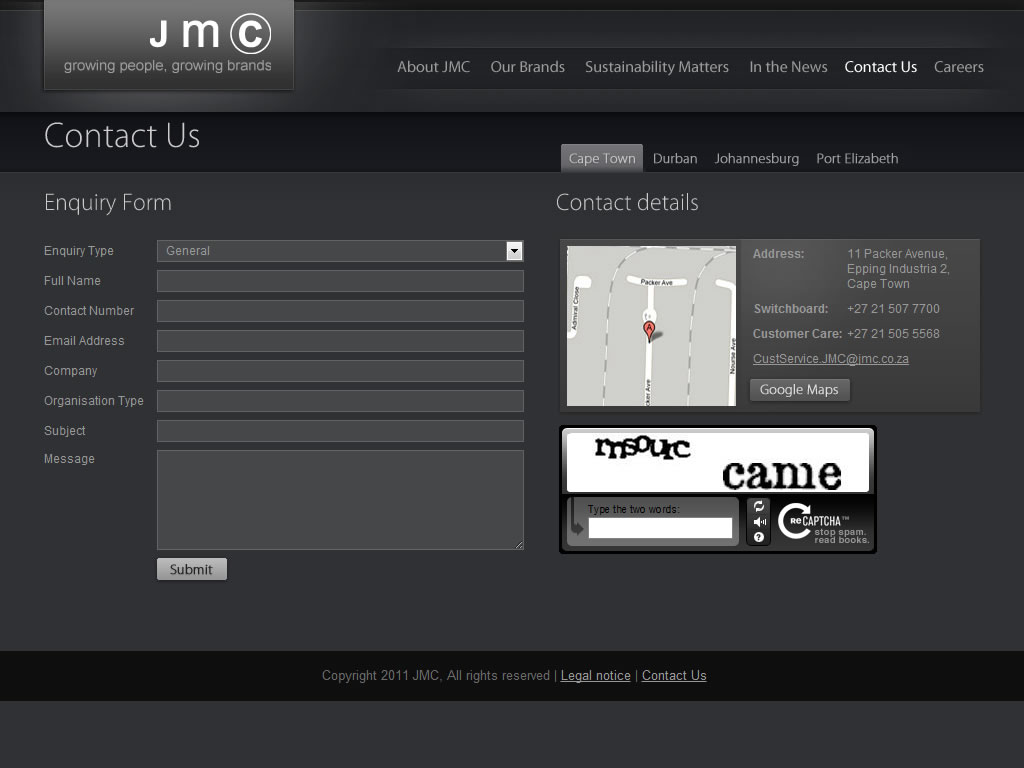Click the reCAPTCHA audio challenge icon
Image resolution: width=1024 pixels, height=768 pixels.
[x=759, y=522]
